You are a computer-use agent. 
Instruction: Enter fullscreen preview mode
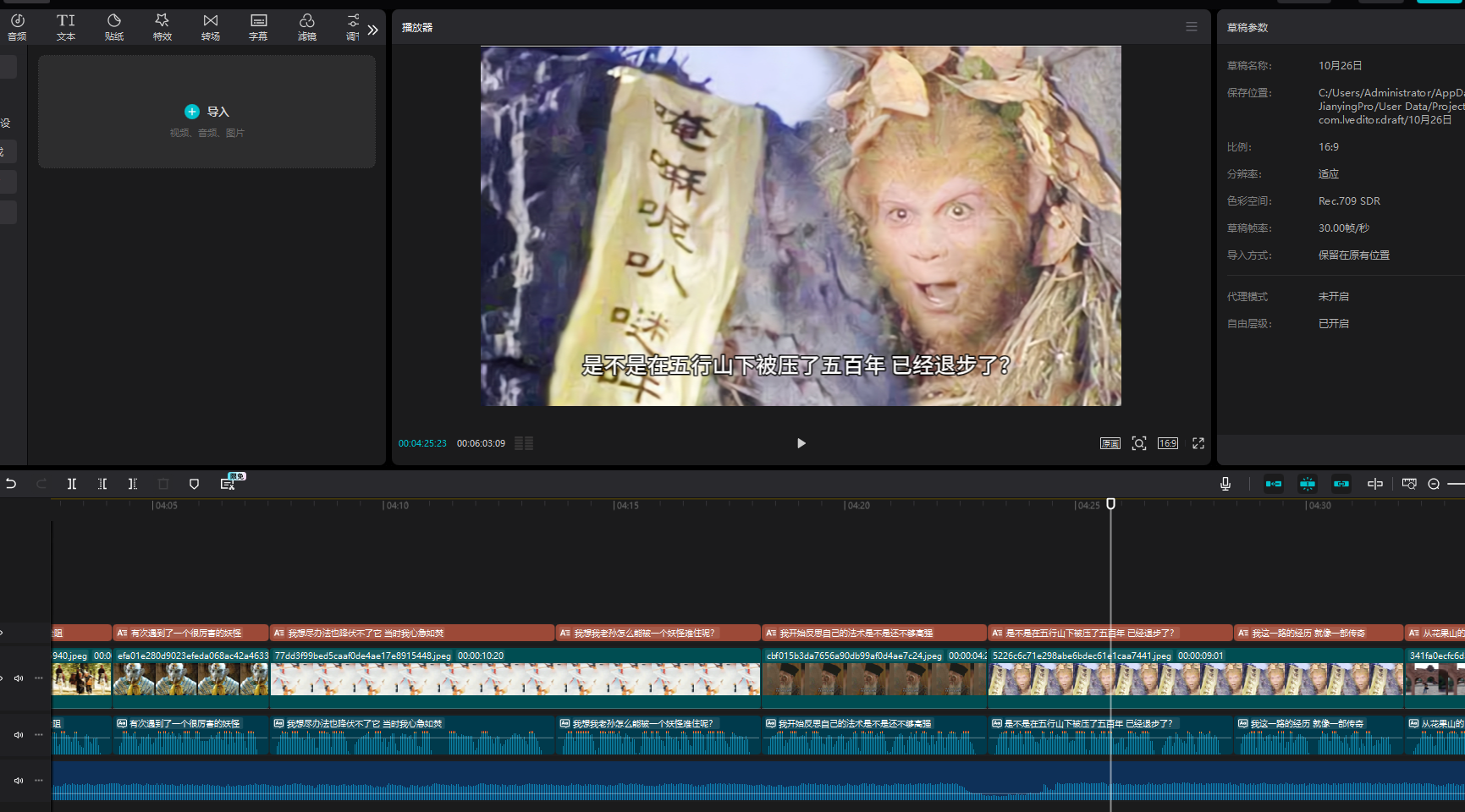click(1198, 443)
